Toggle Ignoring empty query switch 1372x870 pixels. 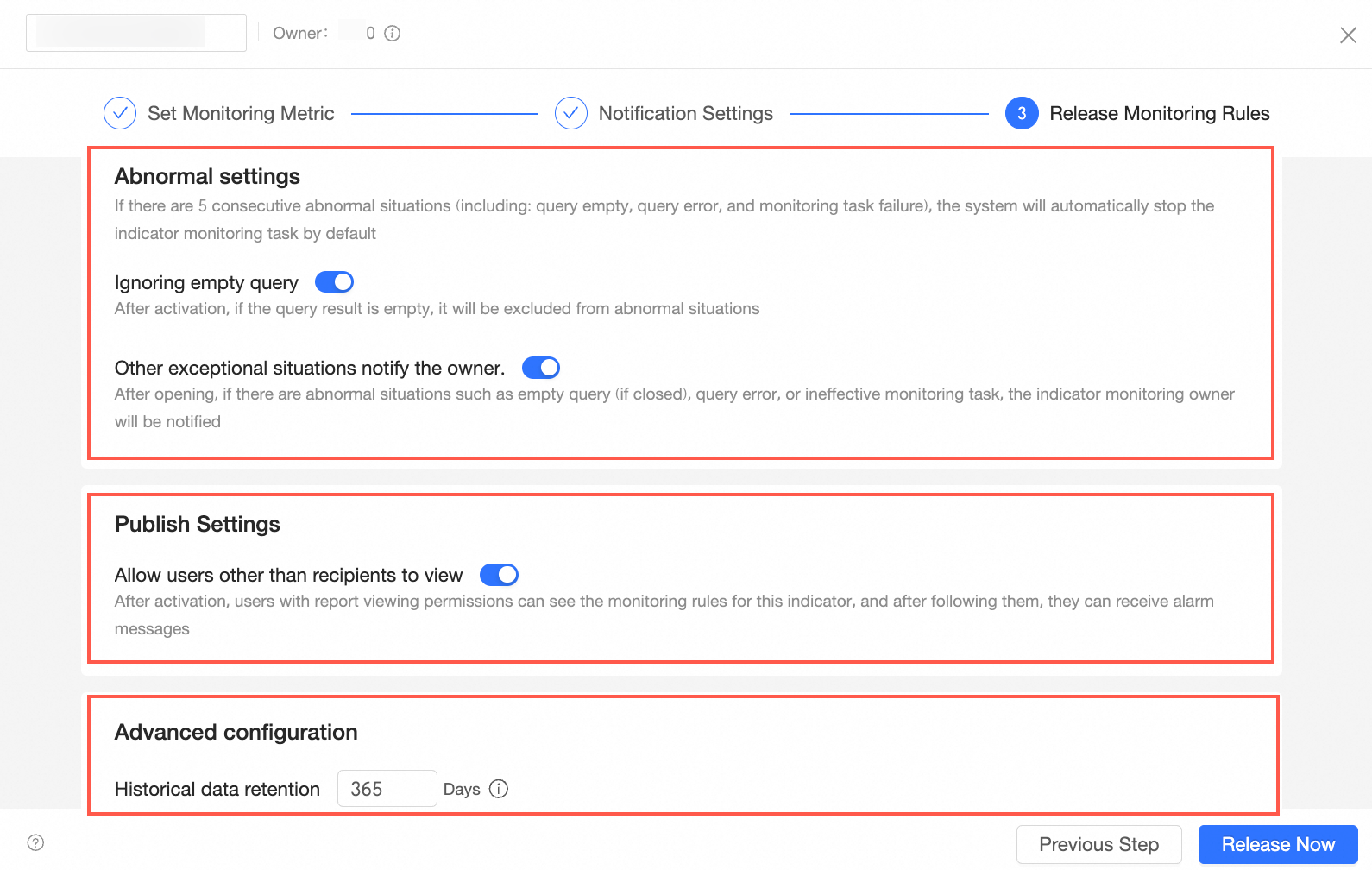[334, 282]
